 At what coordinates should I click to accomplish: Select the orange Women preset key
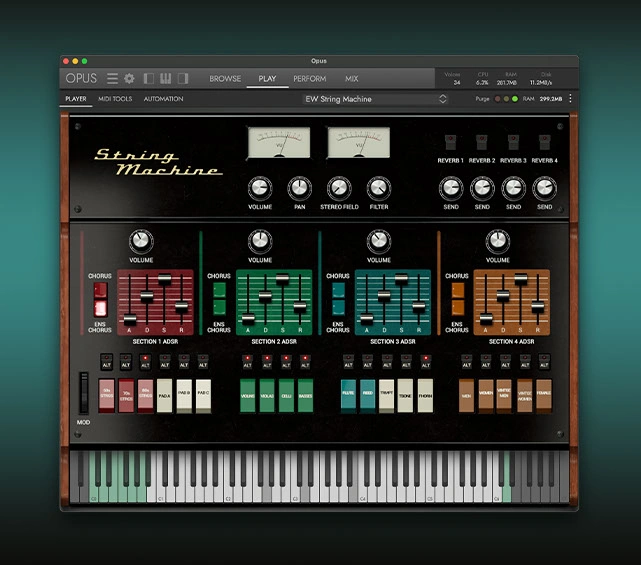click(x=486, y=395)
